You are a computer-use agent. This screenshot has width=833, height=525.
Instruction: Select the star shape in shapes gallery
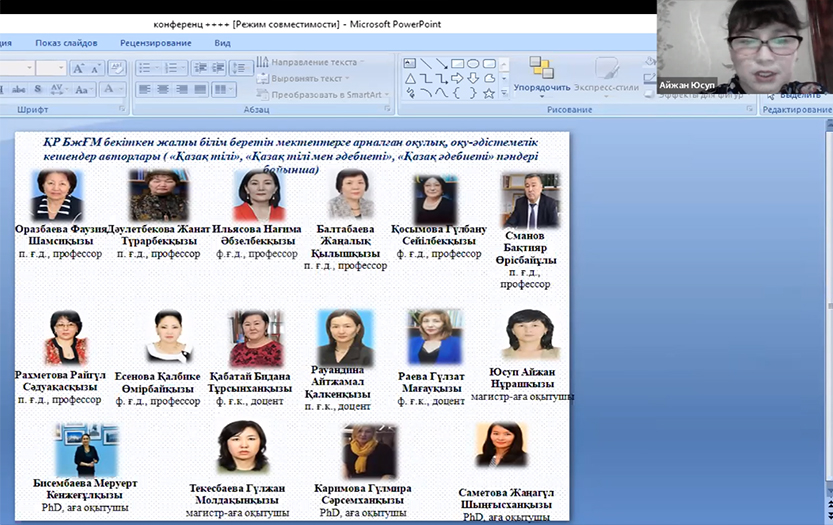tap(489, 93)
